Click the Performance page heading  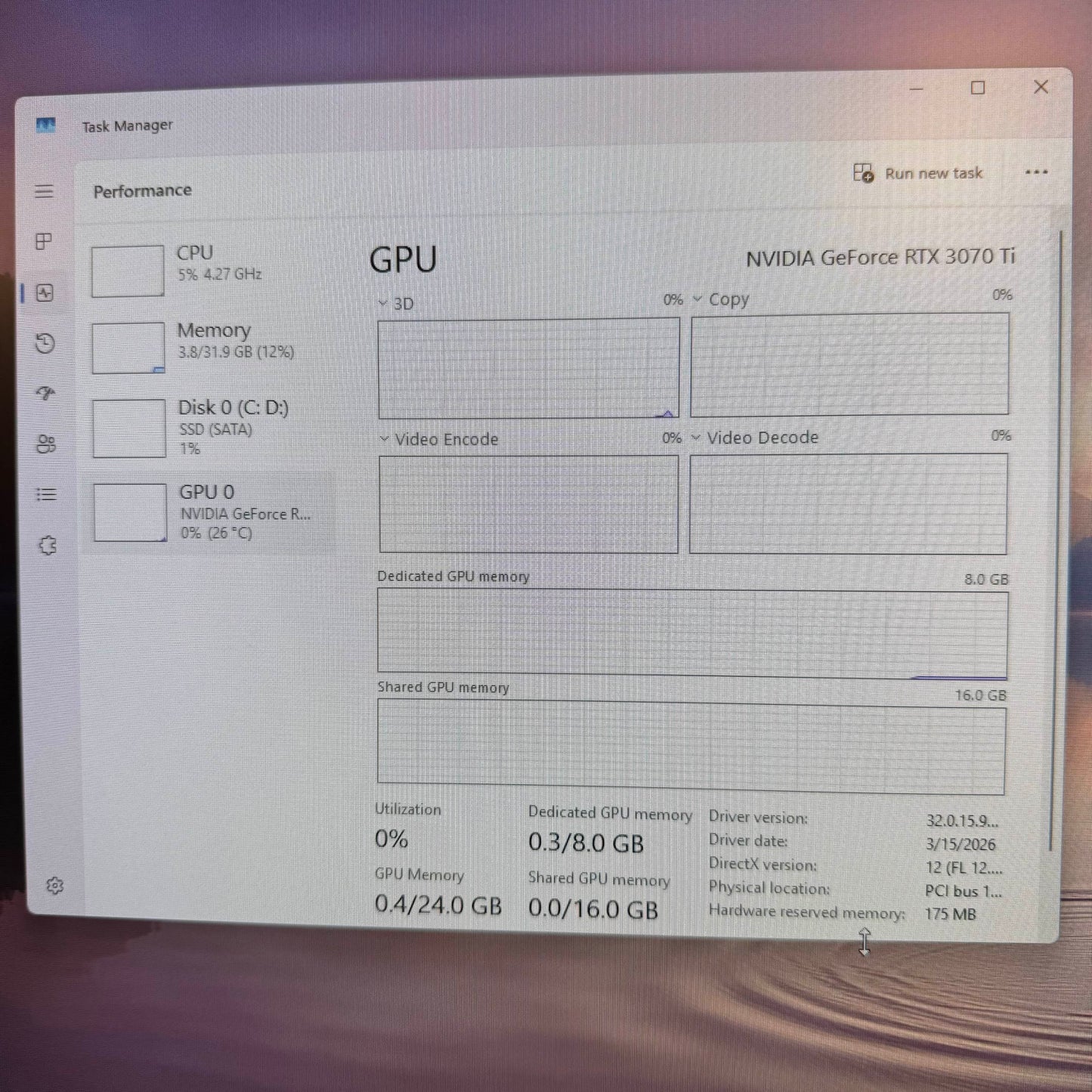click(x=142, y=190)
